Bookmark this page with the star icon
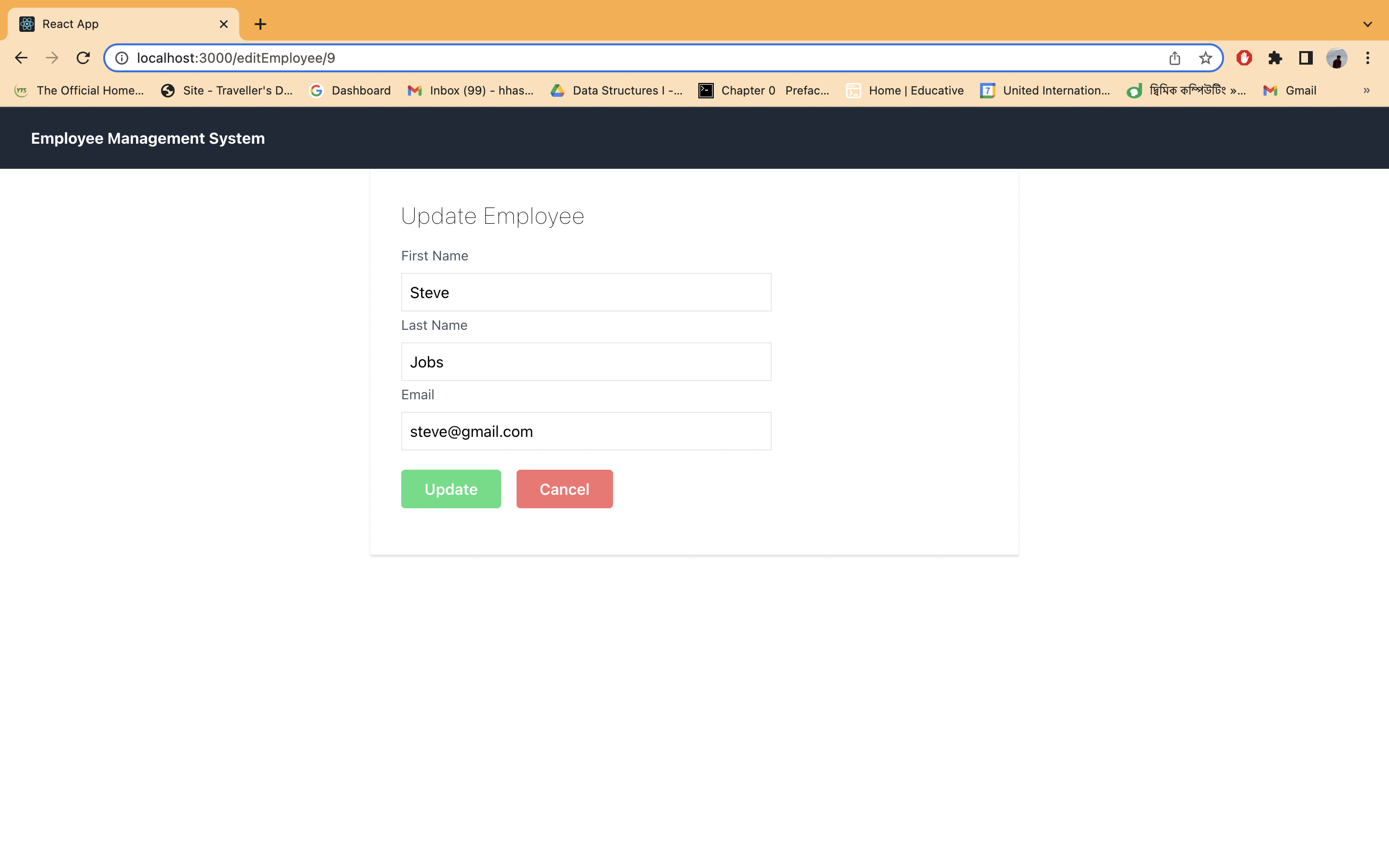 click(x=1205, y=57)
